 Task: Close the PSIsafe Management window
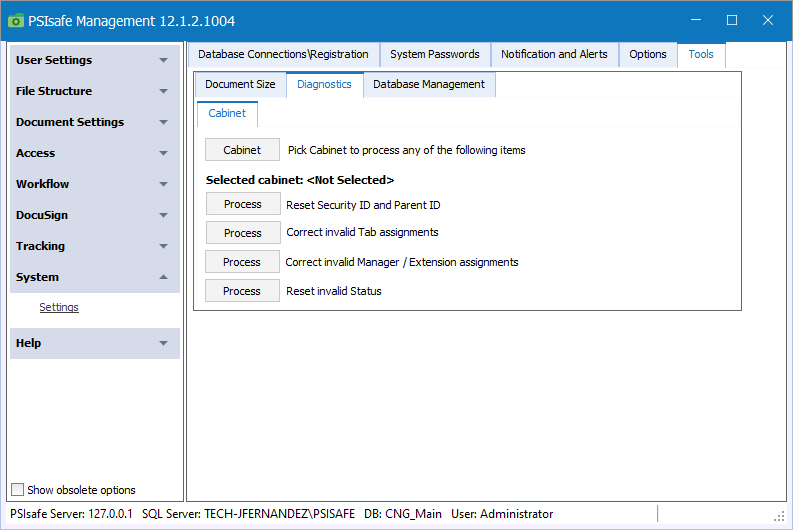point(768,20)
